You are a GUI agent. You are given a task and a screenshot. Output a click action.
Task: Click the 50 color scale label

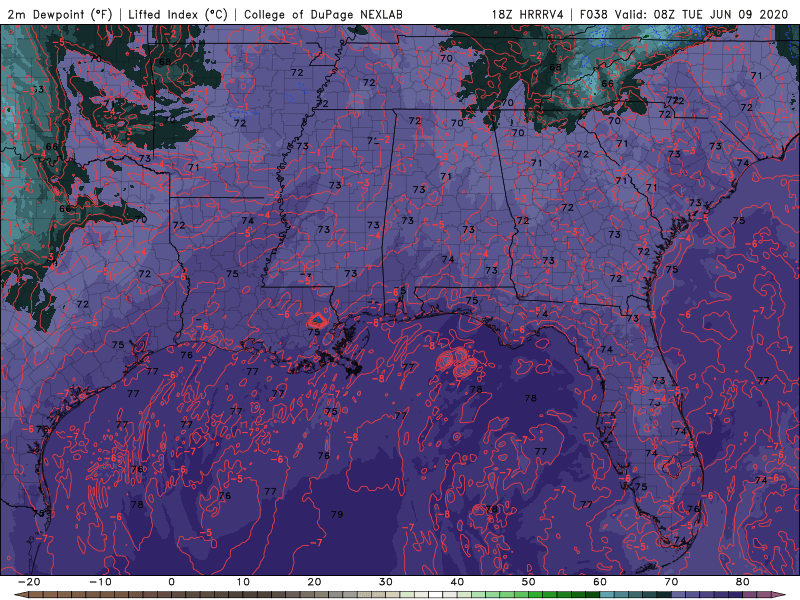pyautogui.click(x=529, y=582)
